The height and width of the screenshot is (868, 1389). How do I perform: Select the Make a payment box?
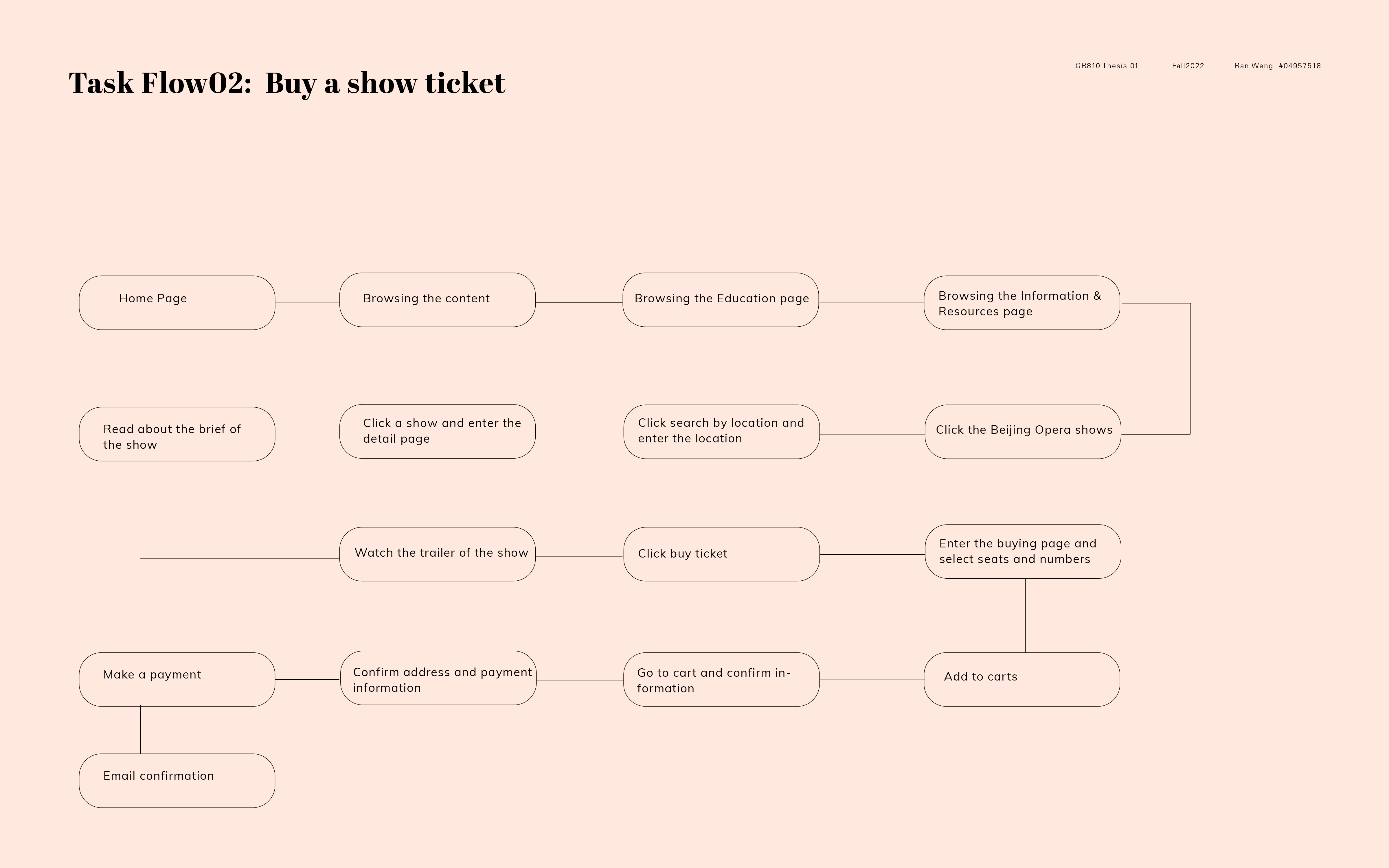coord(177,679)
